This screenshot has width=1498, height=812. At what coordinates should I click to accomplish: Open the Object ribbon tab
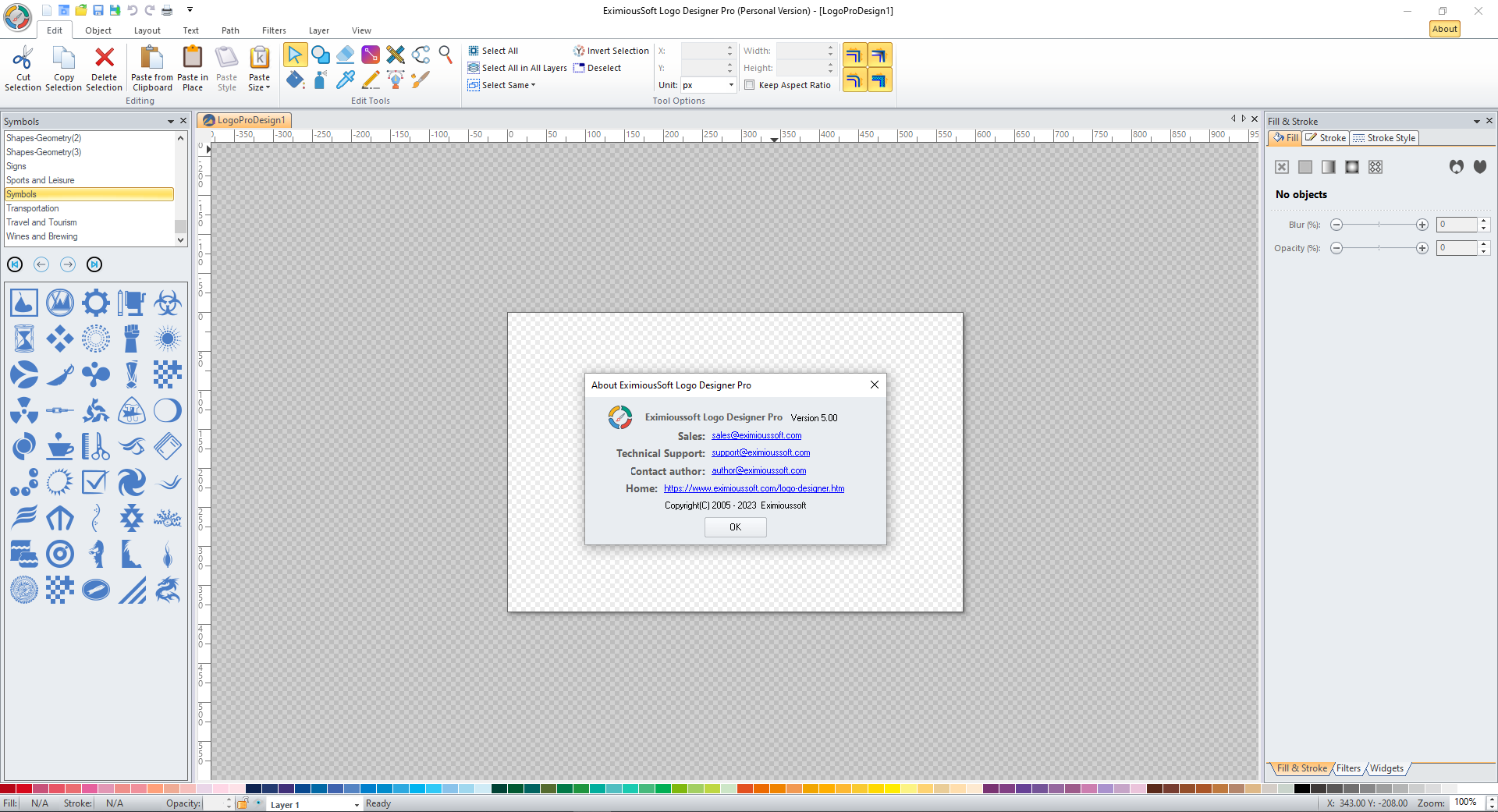click(98, 30)
